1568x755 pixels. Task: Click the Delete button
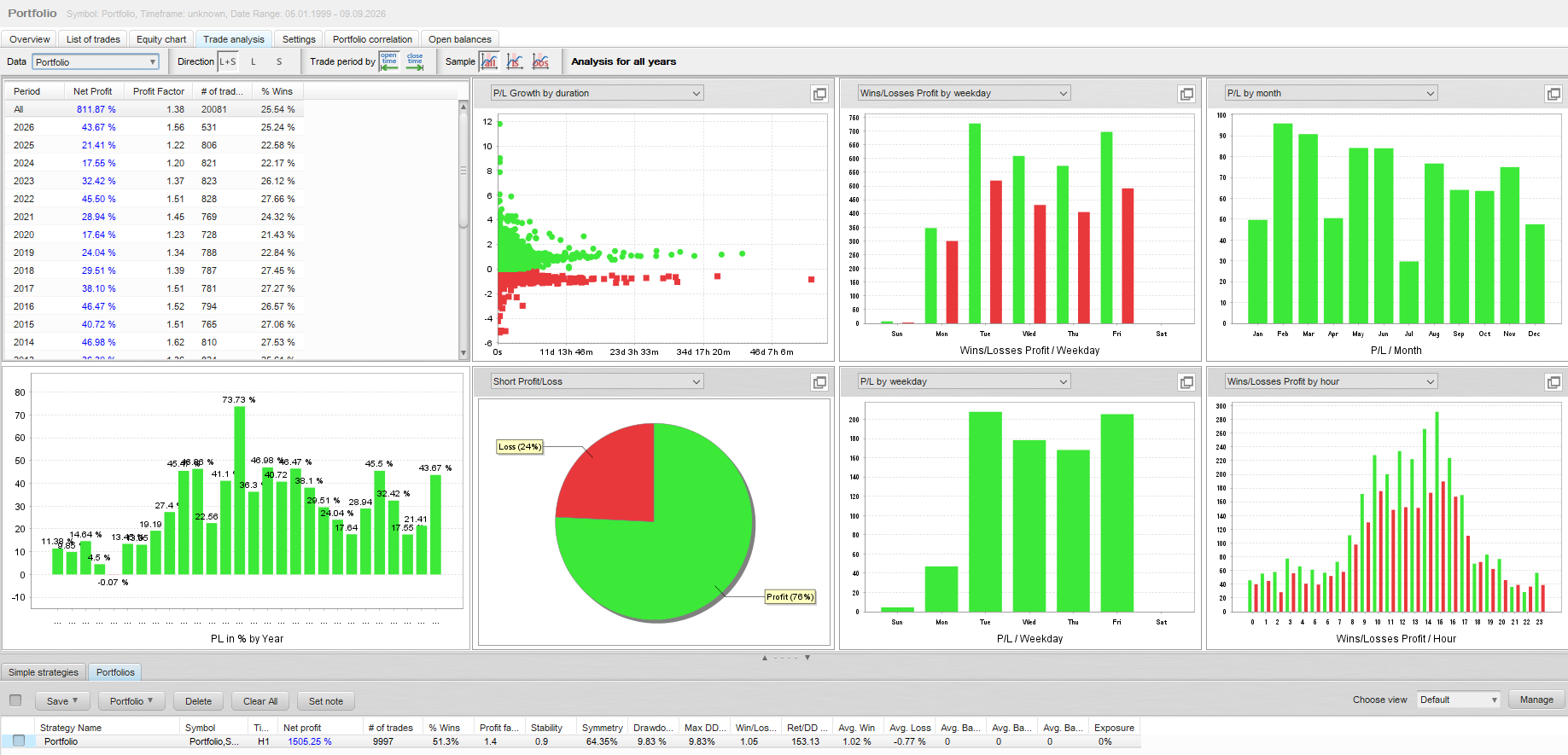(198, 701)
